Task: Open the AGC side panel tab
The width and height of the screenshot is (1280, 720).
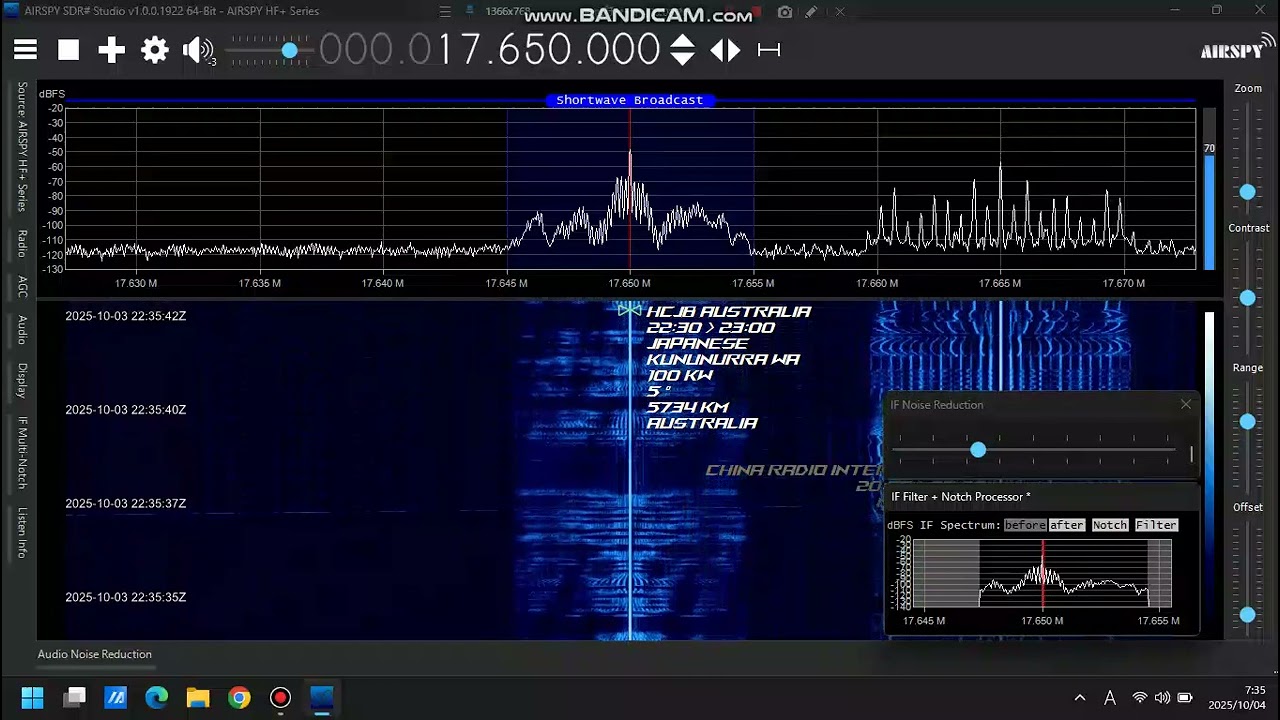Action: click(x=22, y=287)
